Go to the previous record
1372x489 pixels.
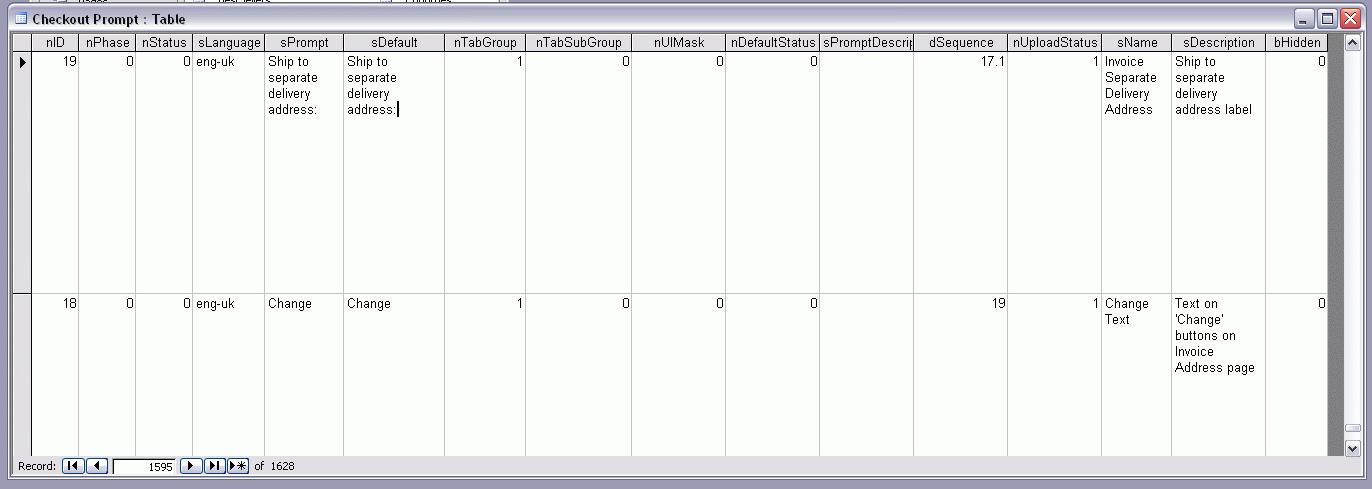coord(97,466)
